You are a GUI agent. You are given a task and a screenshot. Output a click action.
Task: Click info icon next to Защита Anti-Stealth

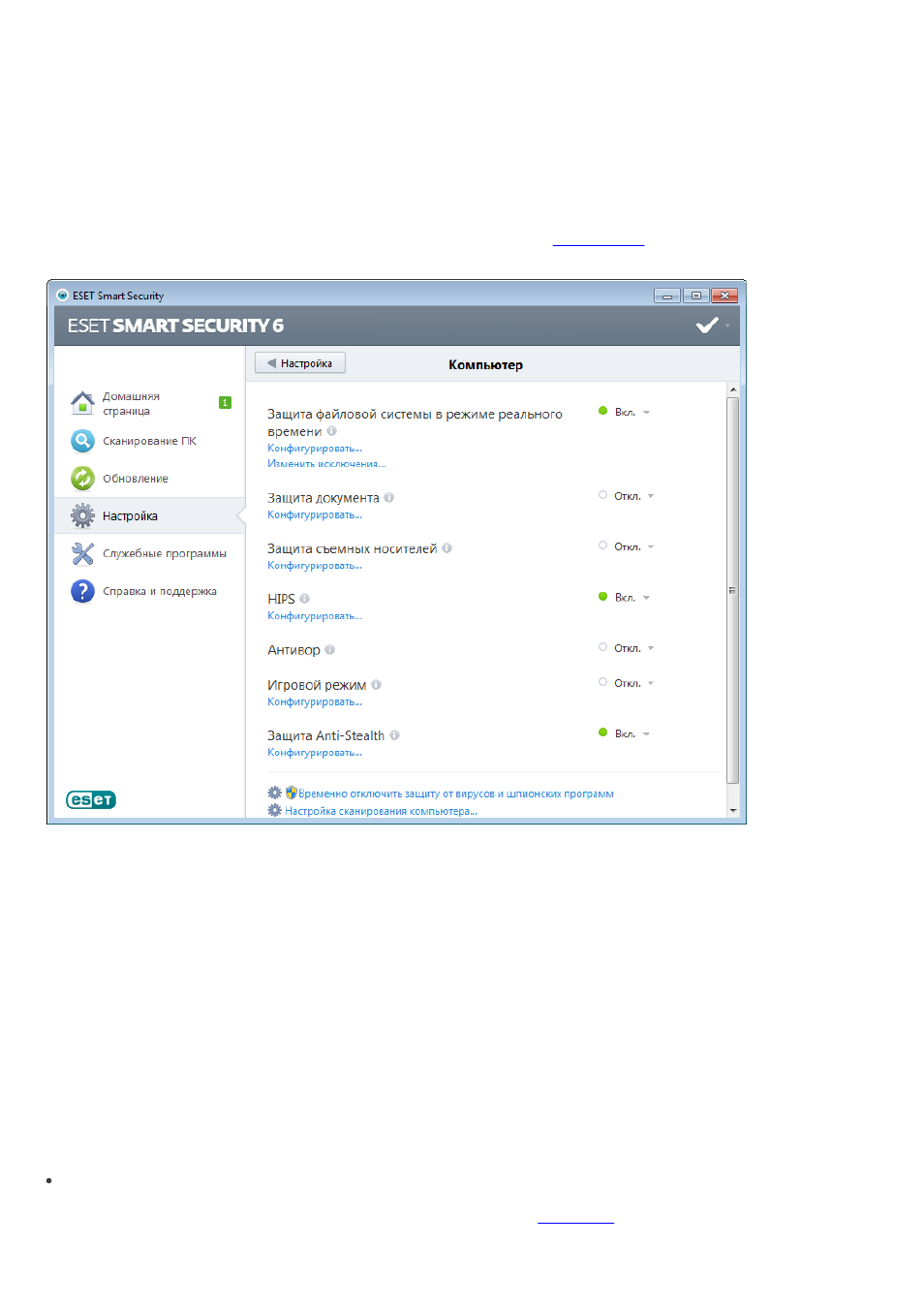click(x=395, y=735)
